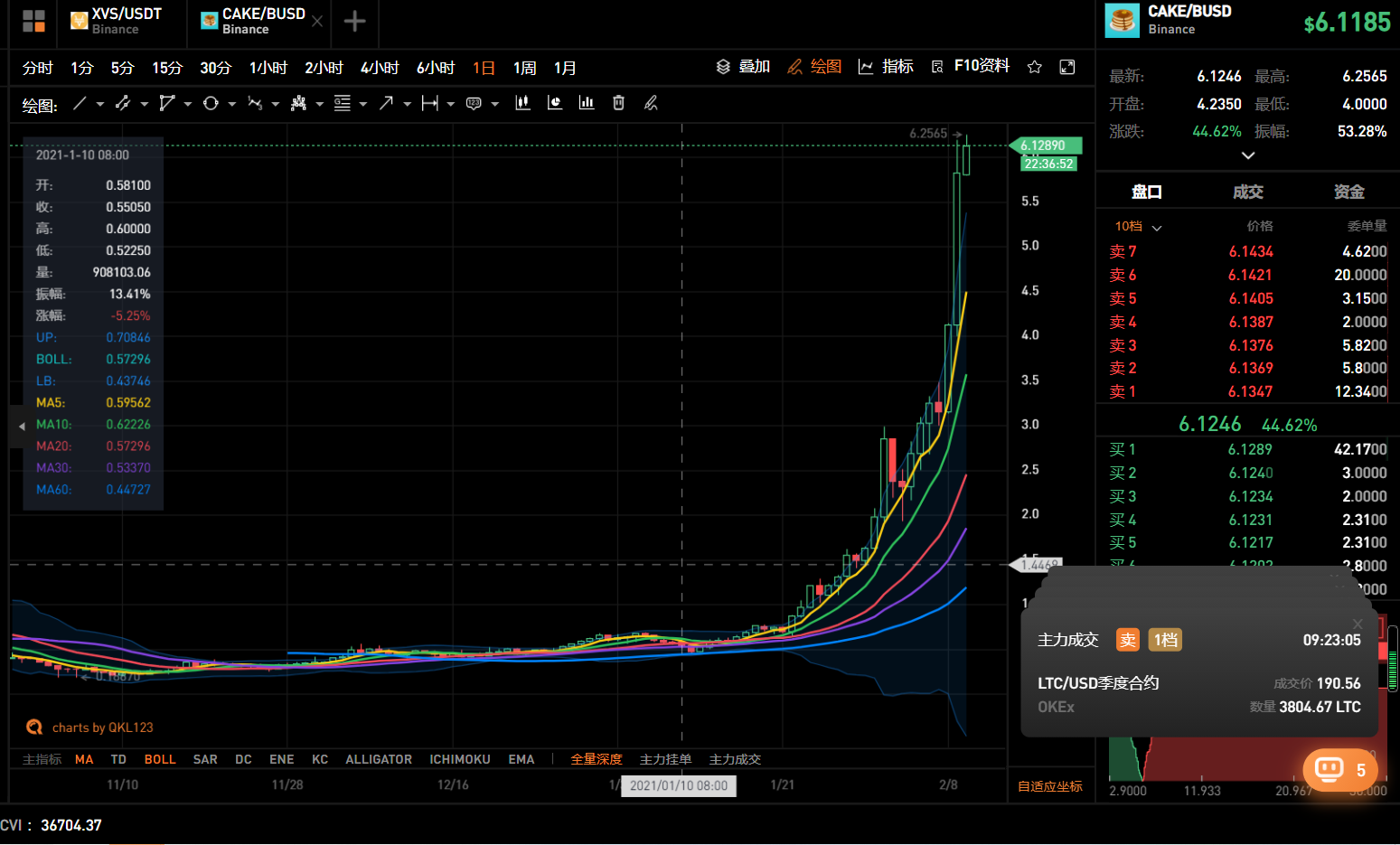Open the 10档 depth level dropdown
Viewport: 1400px width, 845px height.
pos(1138,227)
